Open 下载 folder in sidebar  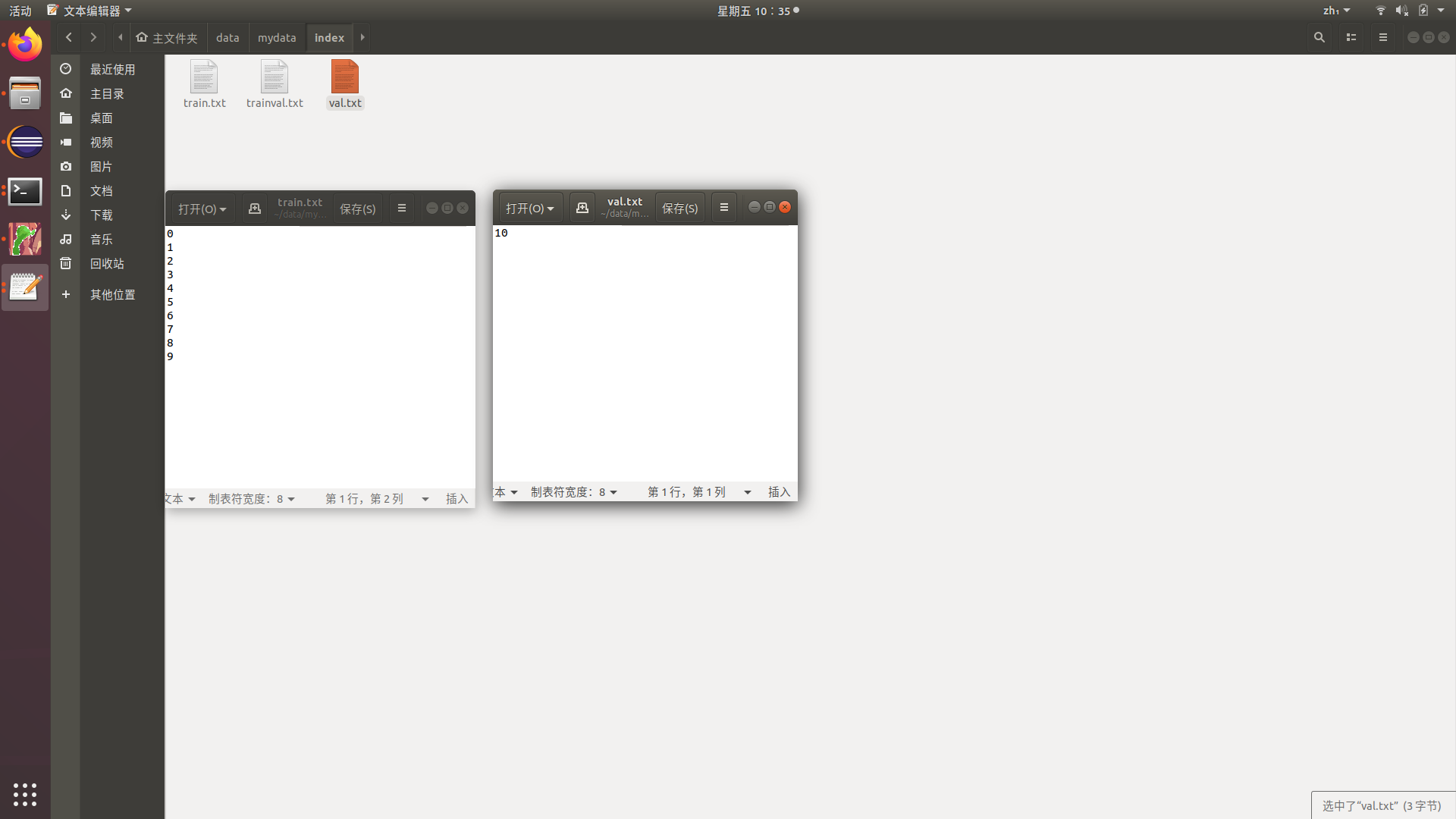(x=101, y=215)
